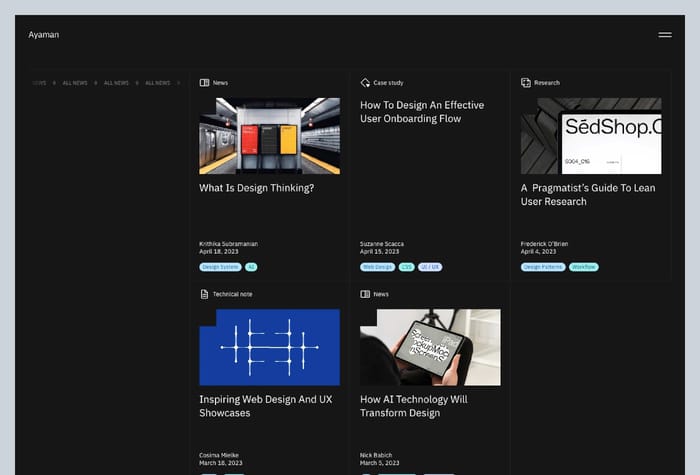The width and height of the screenshot is (700, 475).
Task: Select the 'AI' tag pill
Action: 251,267
